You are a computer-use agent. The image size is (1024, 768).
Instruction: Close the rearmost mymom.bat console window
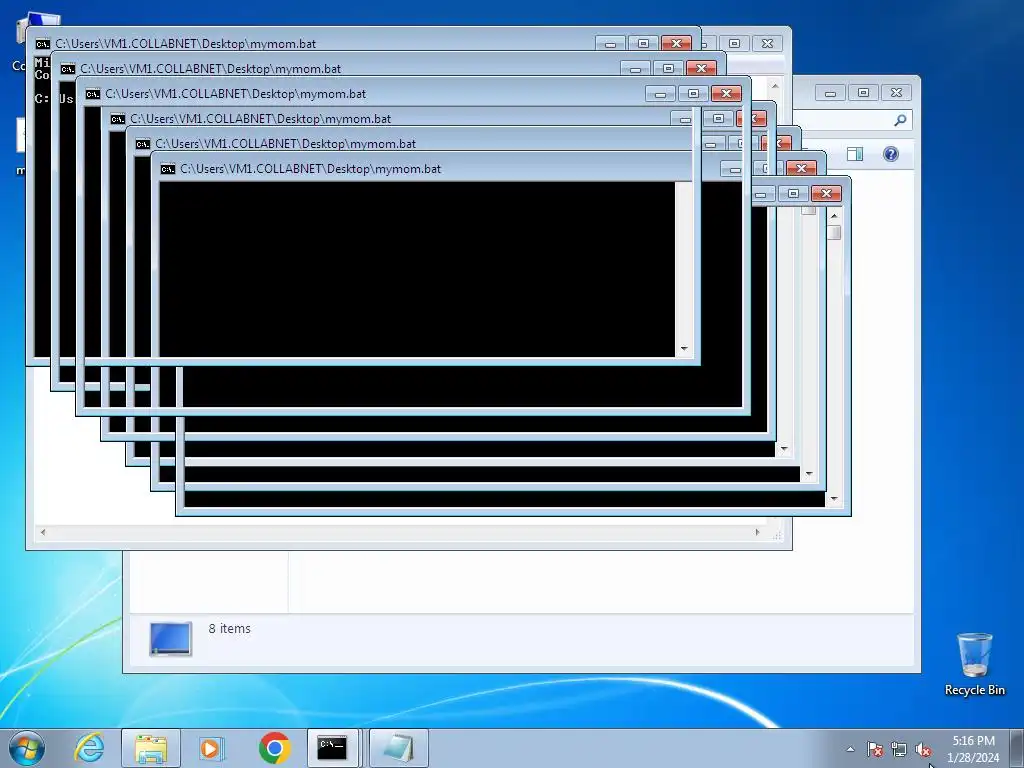677,44
